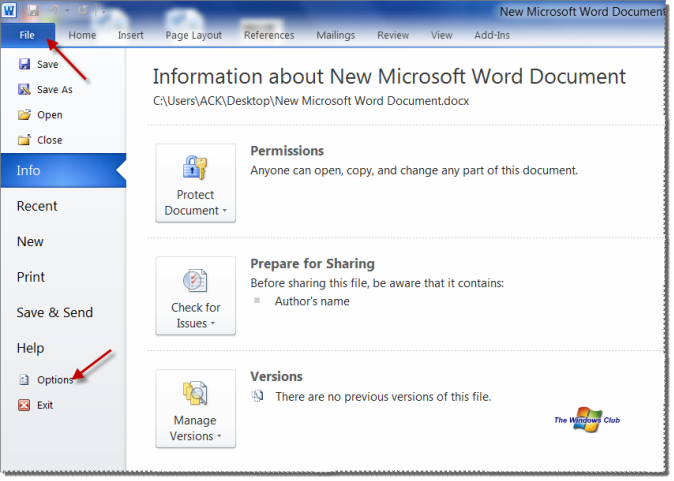This screenshot has height=481, width=674.
Task: Open the Help section
Action: [x=30, y=348]
